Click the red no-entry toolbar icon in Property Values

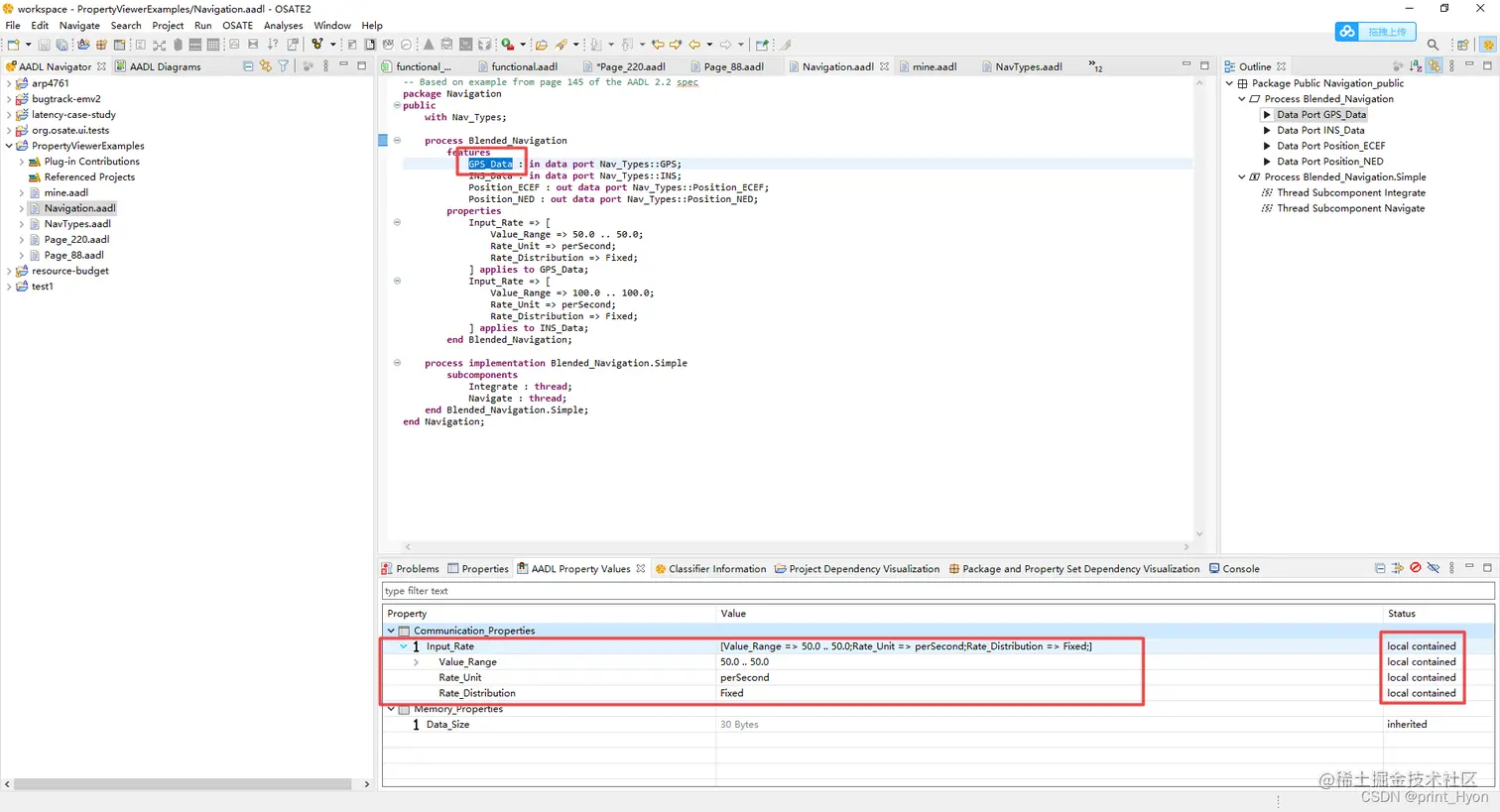pyautogui.click(x=1416, y=568)
